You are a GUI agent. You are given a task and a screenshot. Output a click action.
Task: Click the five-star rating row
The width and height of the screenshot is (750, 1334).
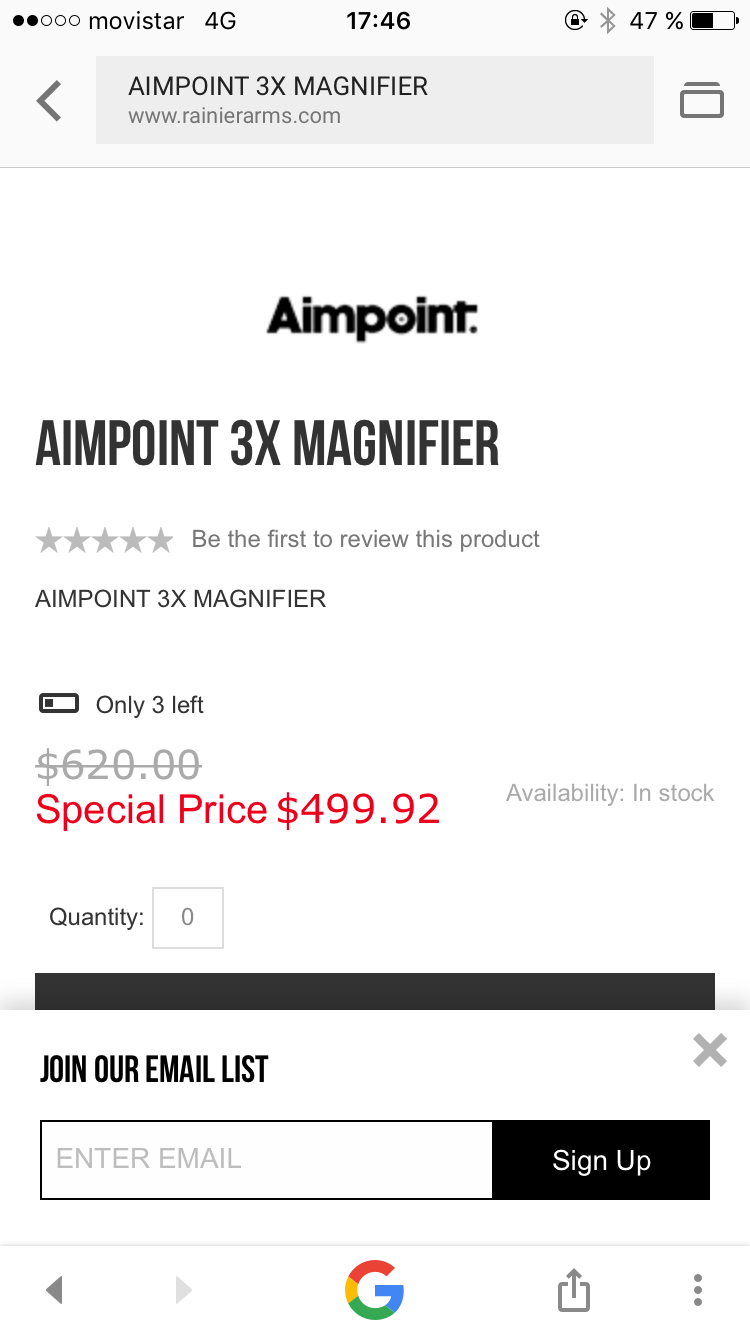104,541
